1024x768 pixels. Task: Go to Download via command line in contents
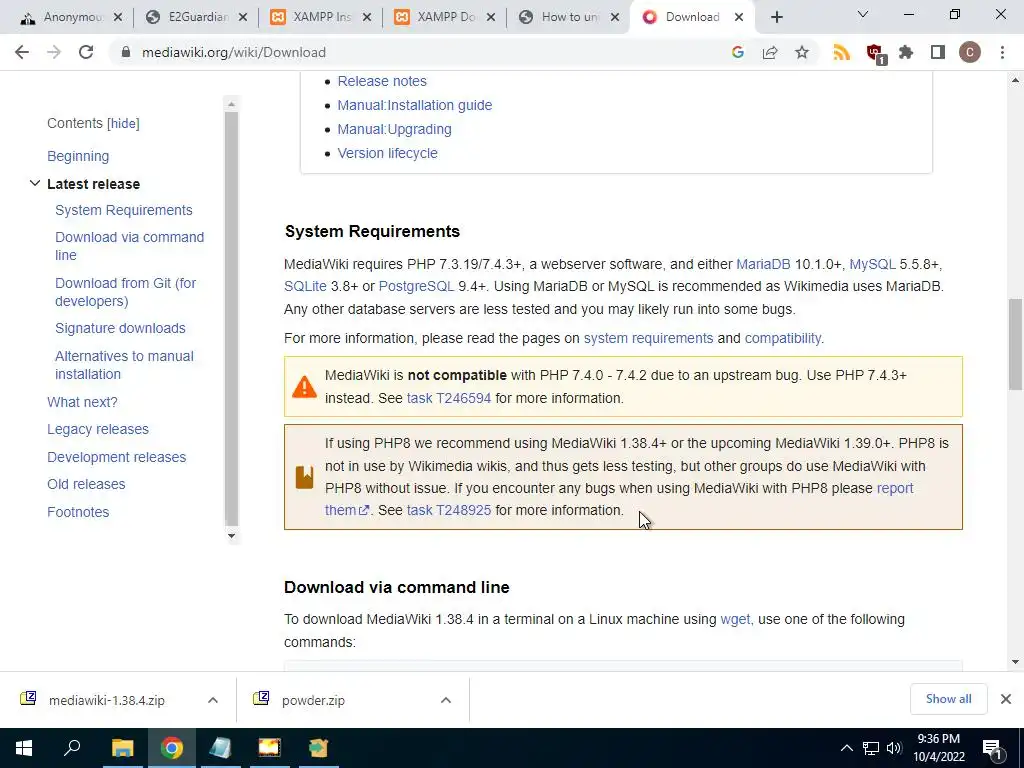click(129, 246)
